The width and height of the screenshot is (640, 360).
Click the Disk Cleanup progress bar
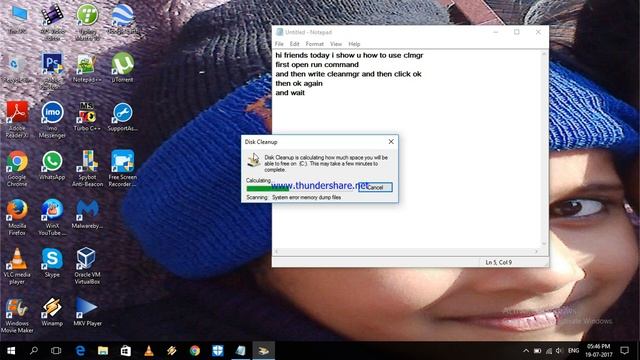301,188
